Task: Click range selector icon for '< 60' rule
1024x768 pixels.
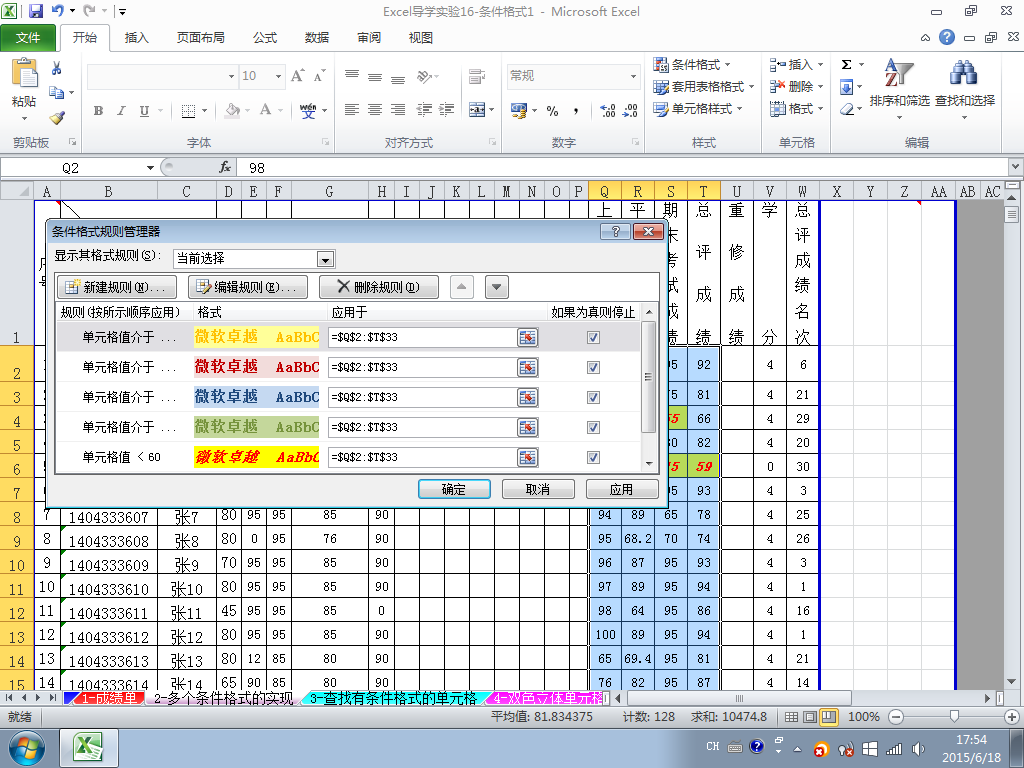Action: tap(527, 457)
